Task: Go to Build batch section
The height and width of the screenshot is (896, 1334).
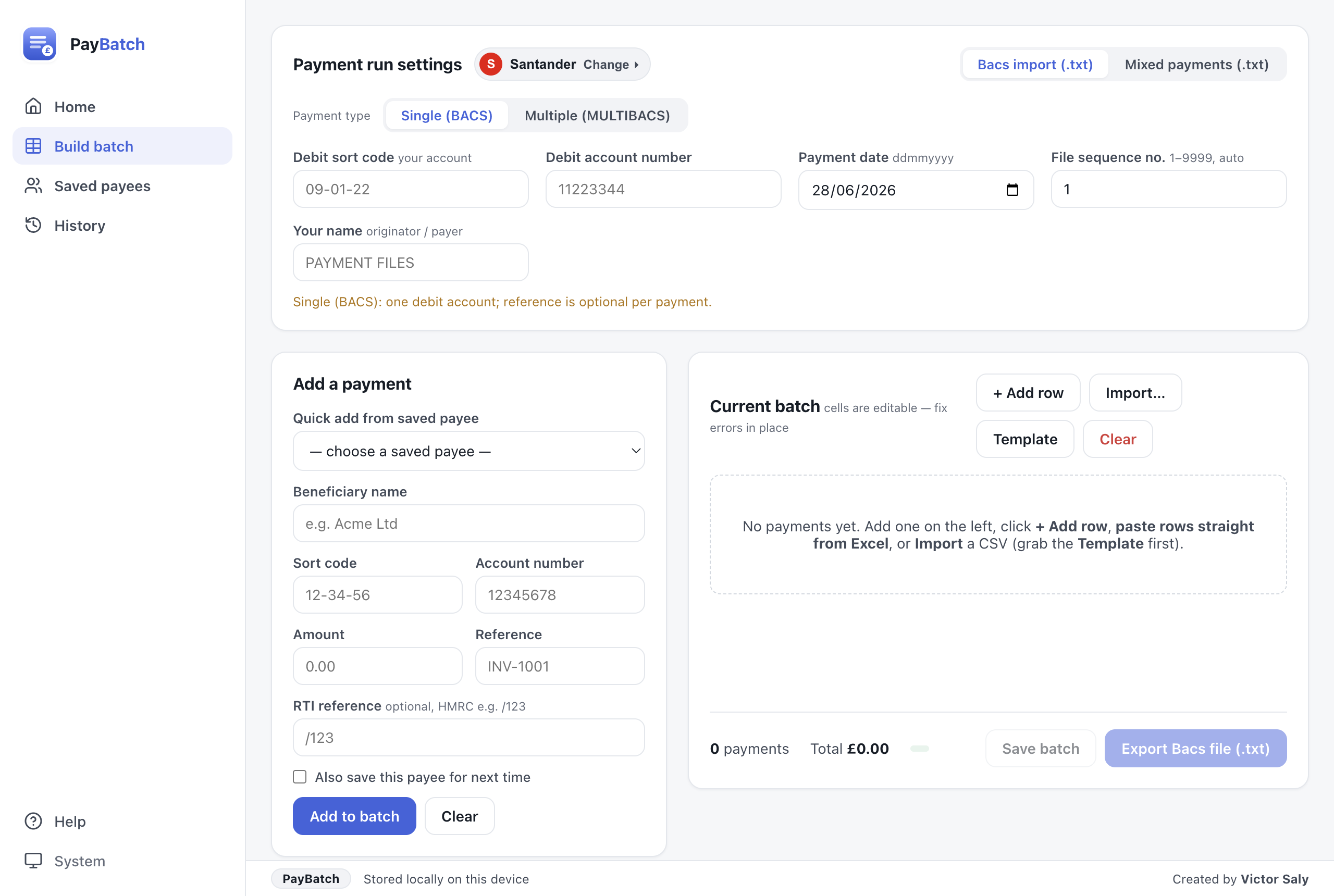Action: [122, 146]
